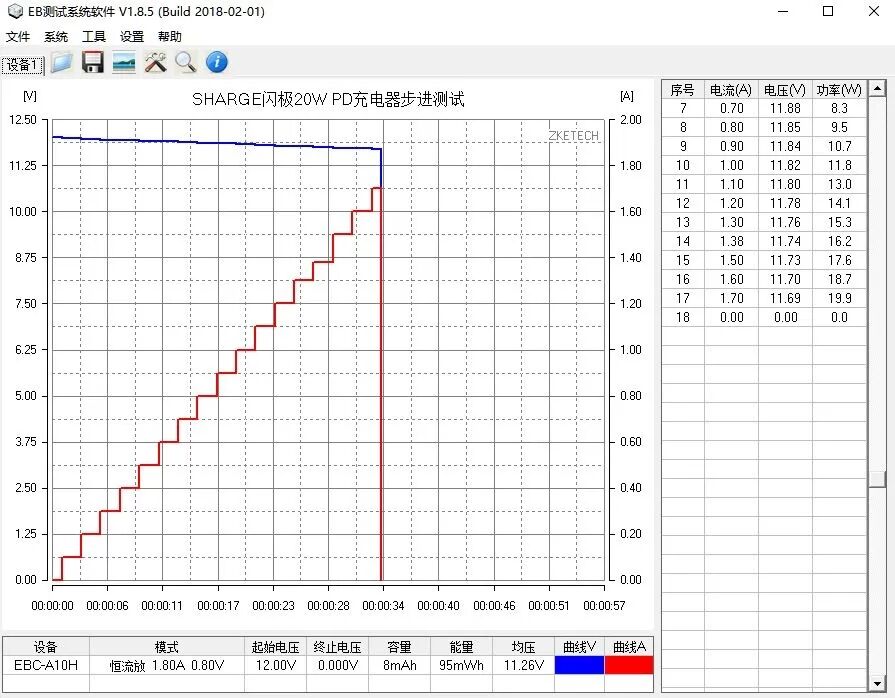895x698 pixels.
Task: Open the 帮助 menu
Action: (170, 37)
